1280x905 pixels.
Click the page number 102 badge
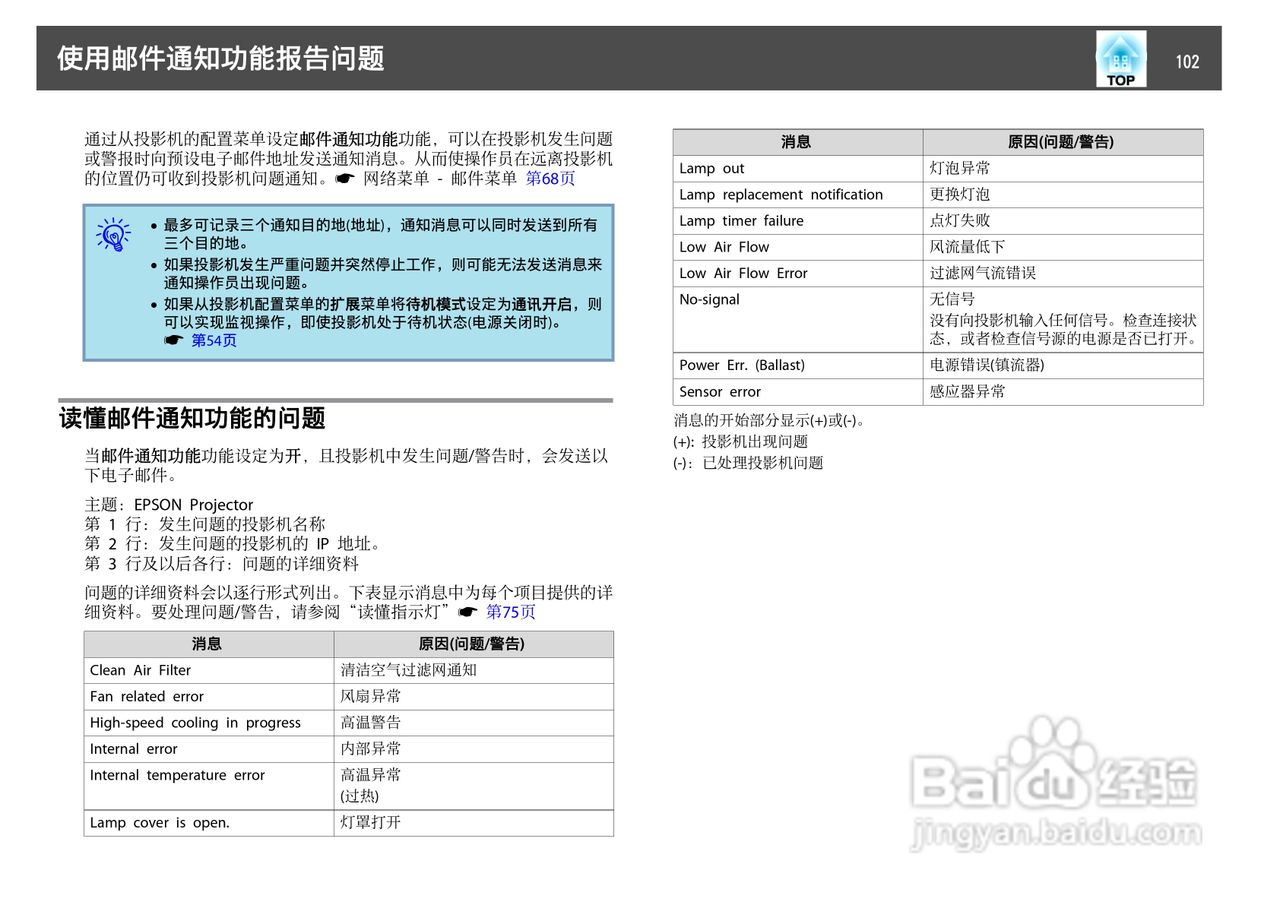coord(1188,61)
